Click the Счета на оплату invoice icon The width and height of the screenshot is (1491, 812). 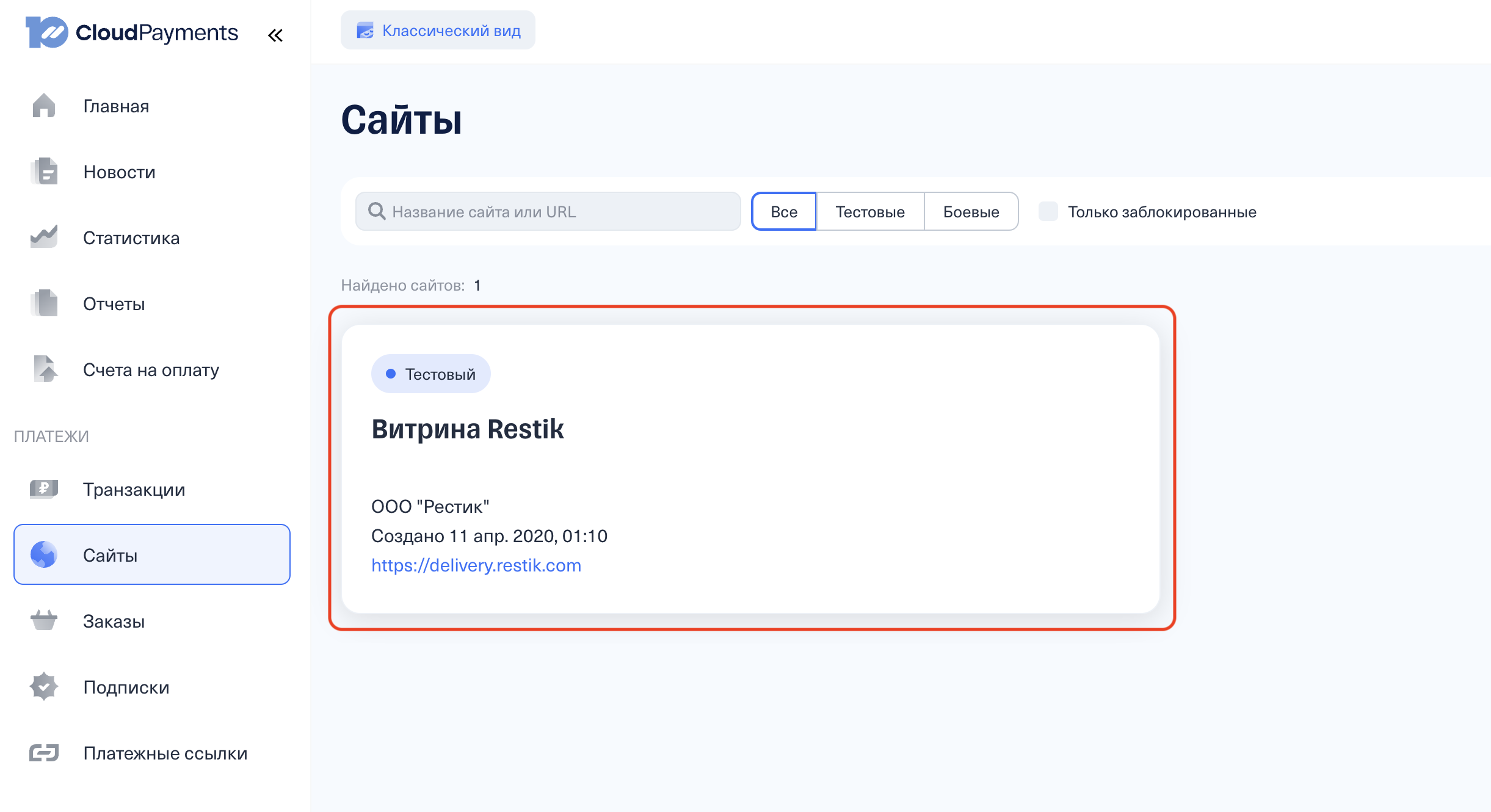tap(45, 369)
